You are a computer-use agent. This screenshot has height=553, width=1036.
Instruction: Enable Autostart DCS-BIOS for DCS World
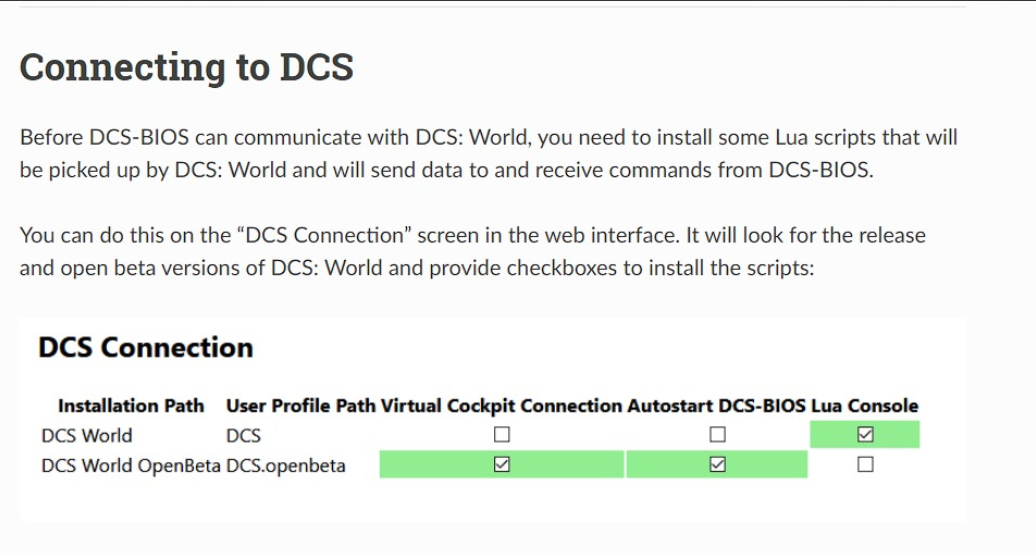(x=718, y=435)
